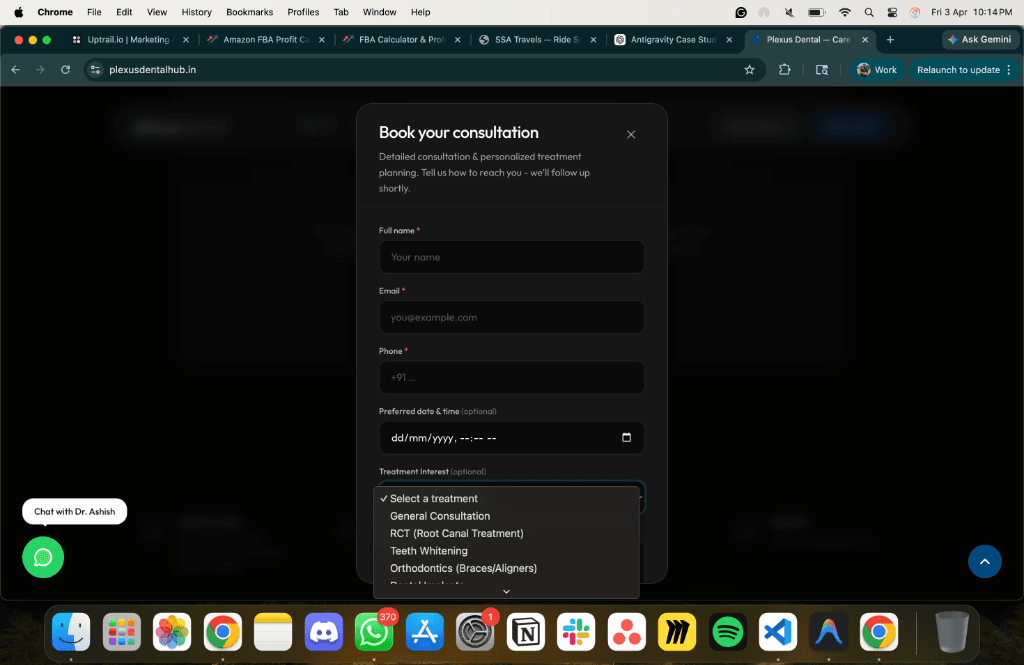
Task: Click the Relaunch to update button
Action: click(958, 70)
